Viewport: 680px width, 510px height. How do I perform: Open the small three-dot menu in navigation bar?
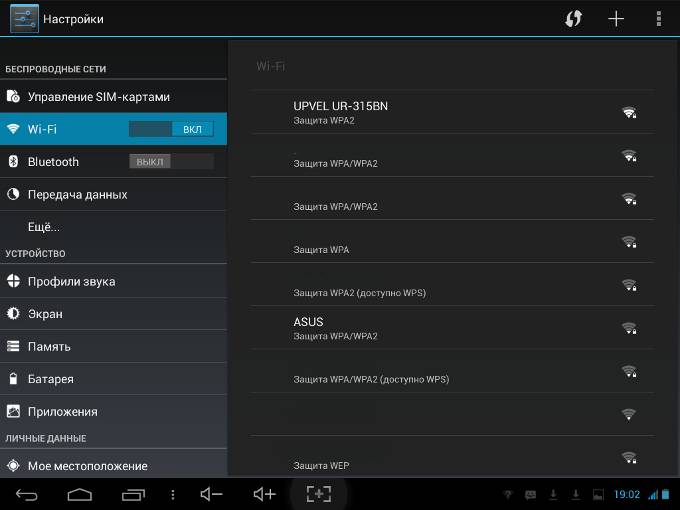[x=173, y=494]
